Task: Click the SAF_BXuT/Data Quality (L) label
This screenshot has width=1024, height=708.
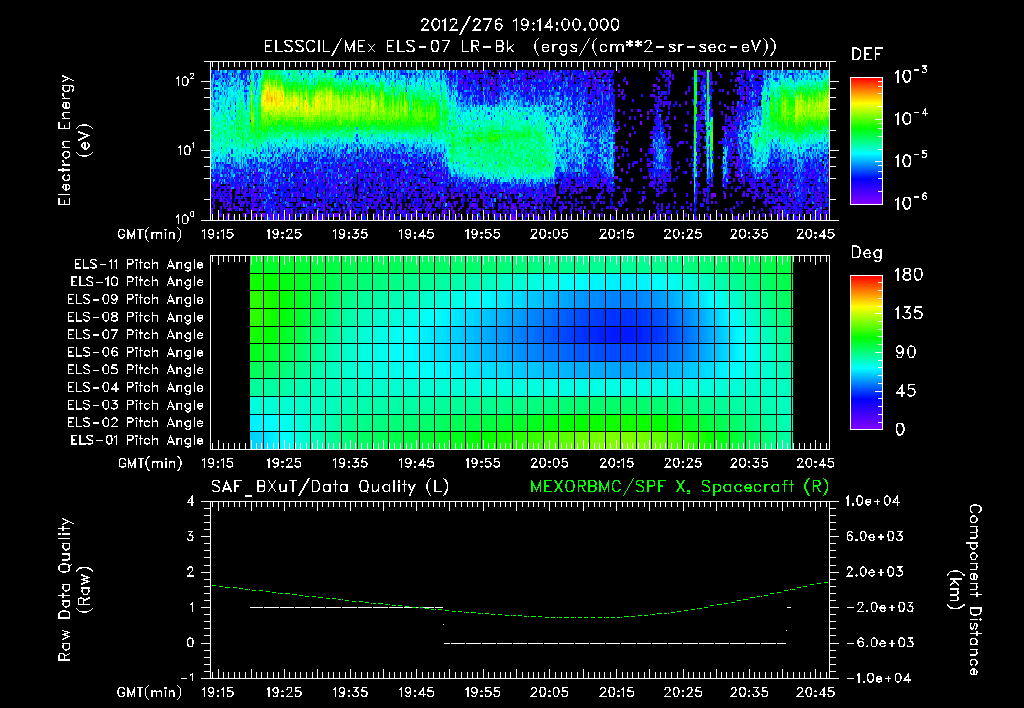Action: pos(330,487)
